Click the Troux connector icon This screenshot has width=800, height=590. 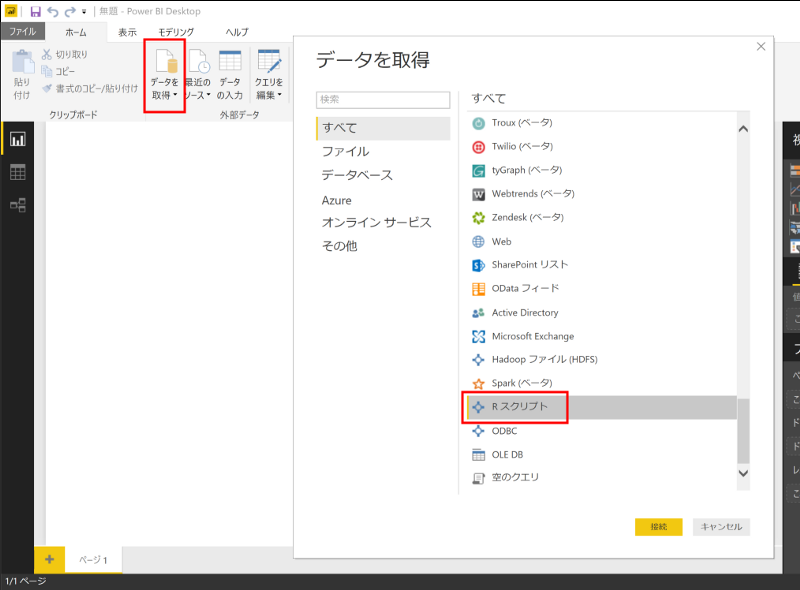coord(478,123)
